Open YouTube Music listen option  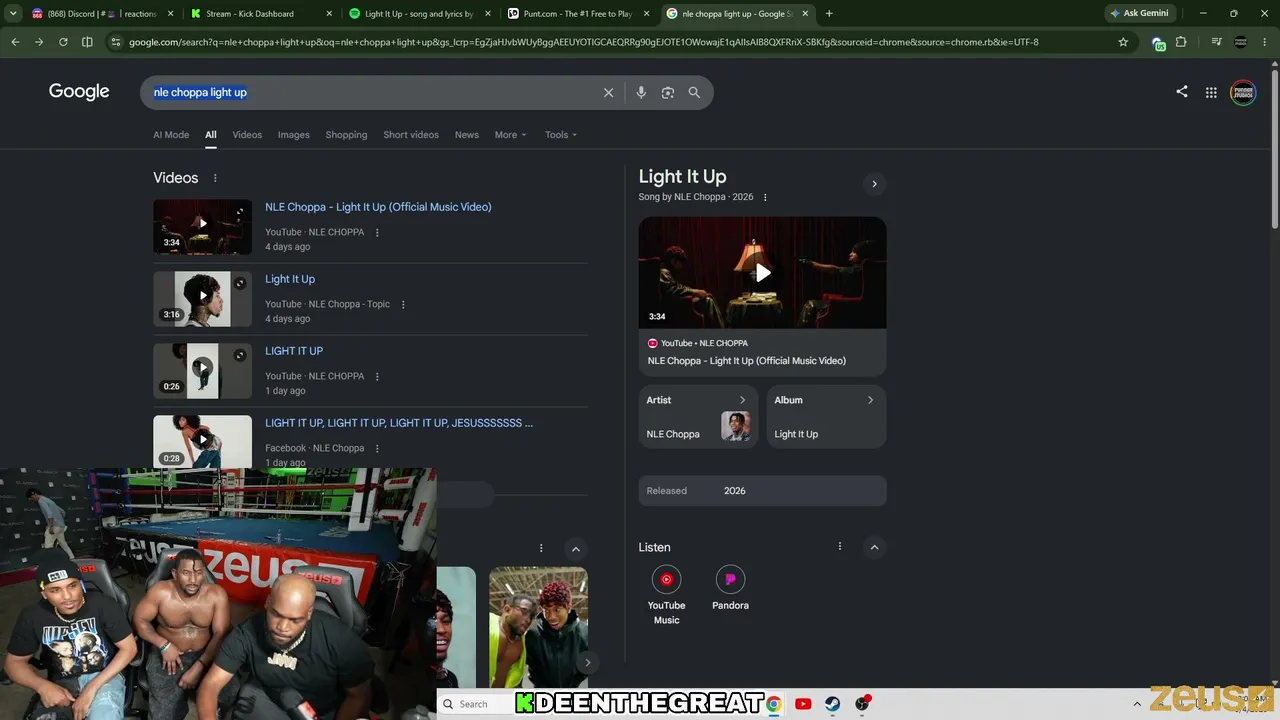click(666, 595)
